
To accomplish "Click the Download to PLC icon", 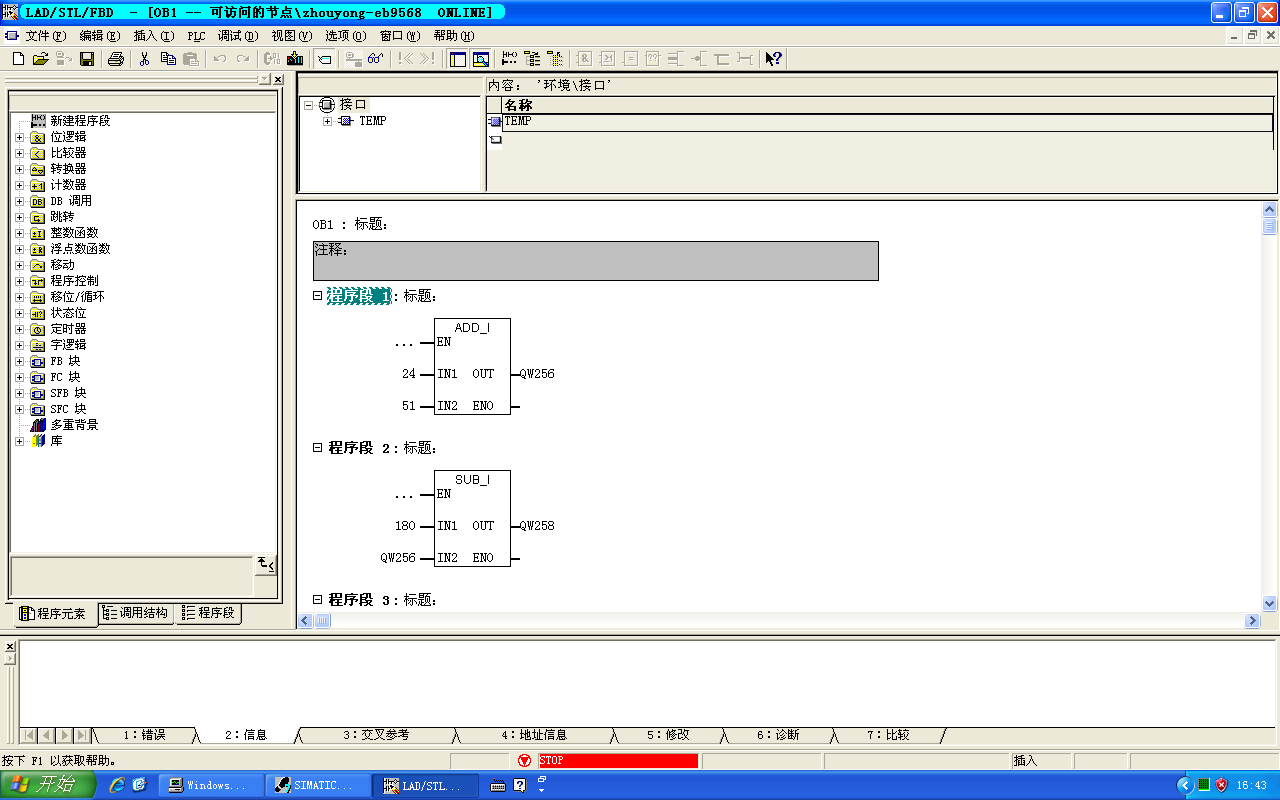I will click(x=295, y=59).
